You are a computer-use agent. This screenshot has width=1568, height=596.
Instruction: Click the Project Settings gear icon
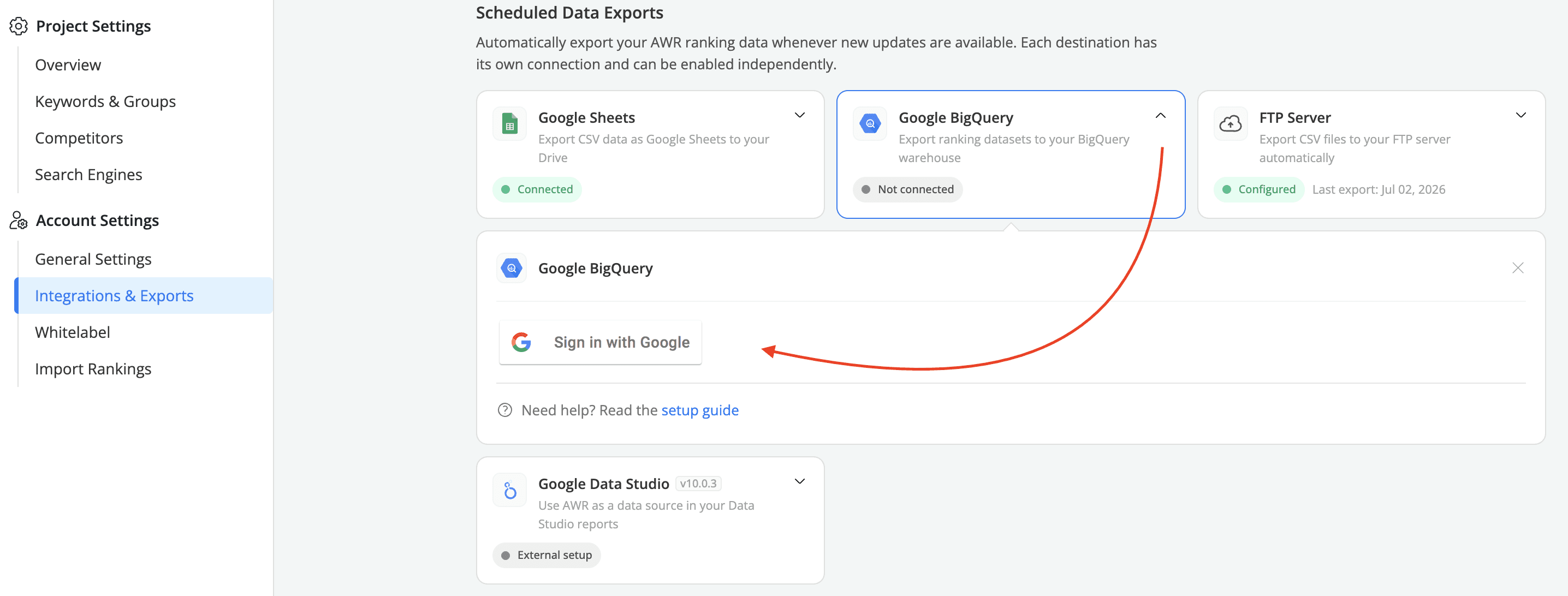19,26
